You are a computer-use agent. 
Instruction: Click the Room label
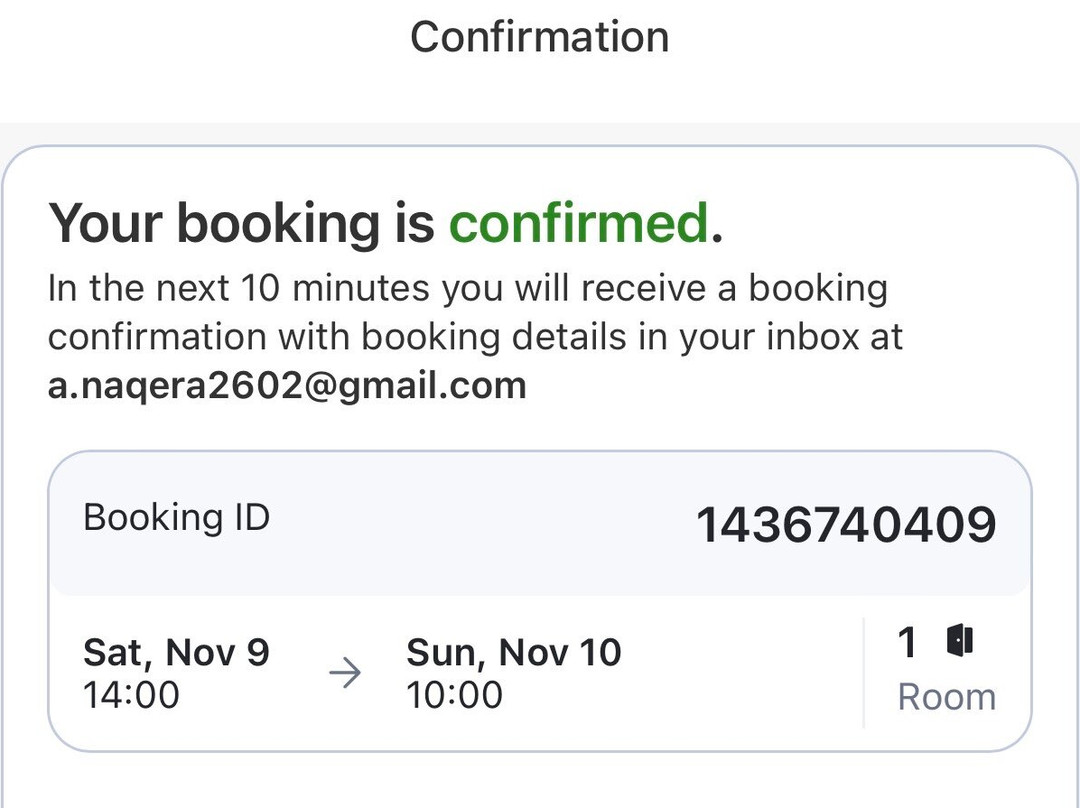tap(946, 697)
